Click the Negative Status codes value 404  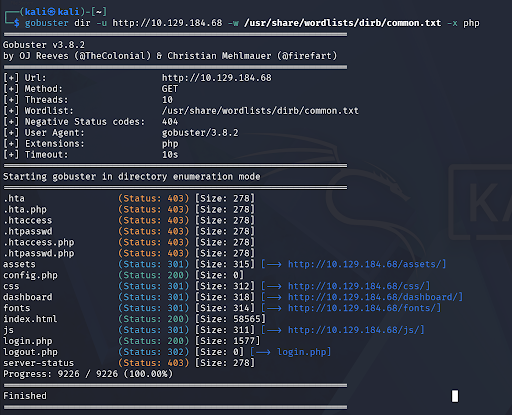[170, 122]
